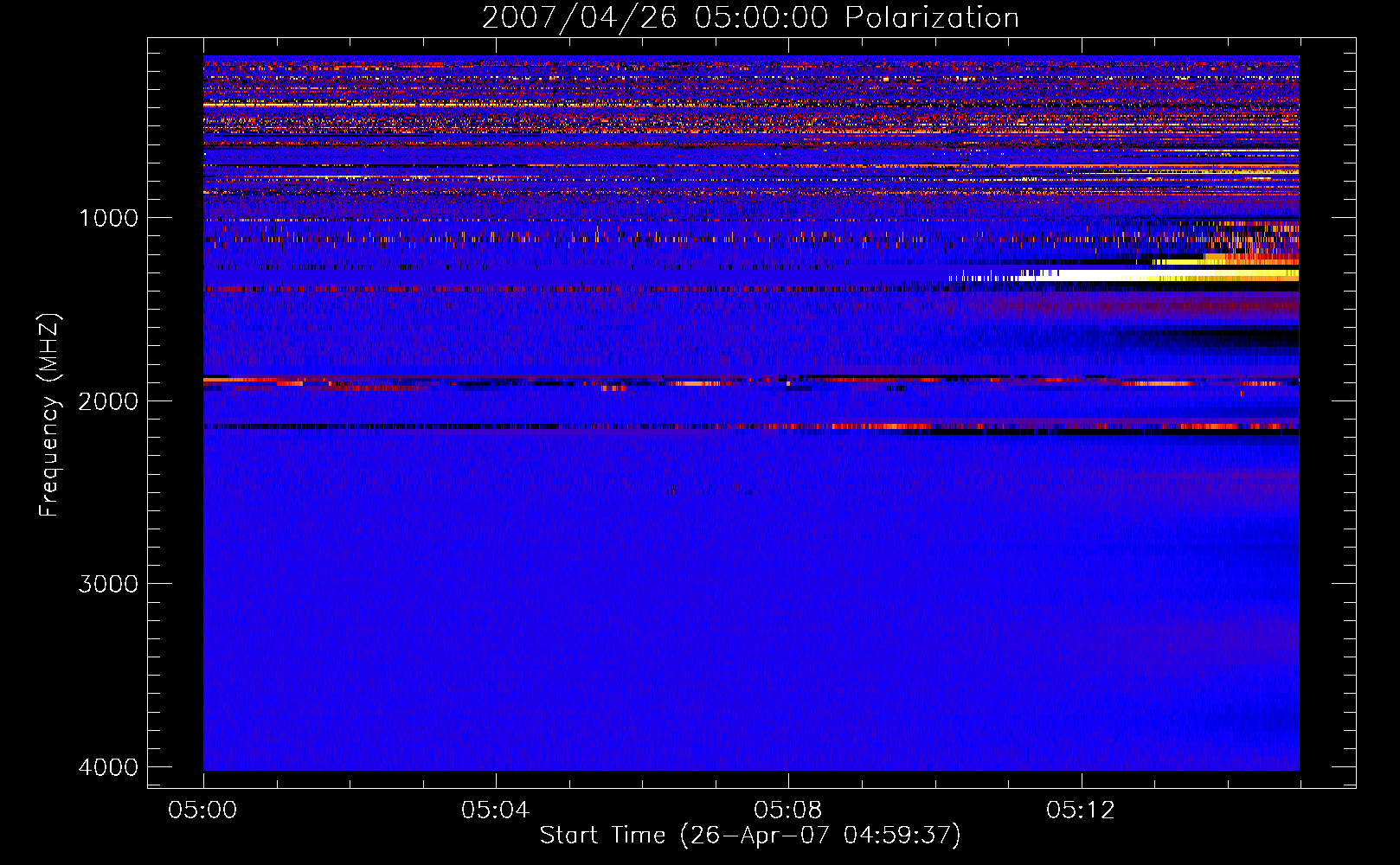
Task: Click the 4000 frequency tick label
Action: (108, 767)
